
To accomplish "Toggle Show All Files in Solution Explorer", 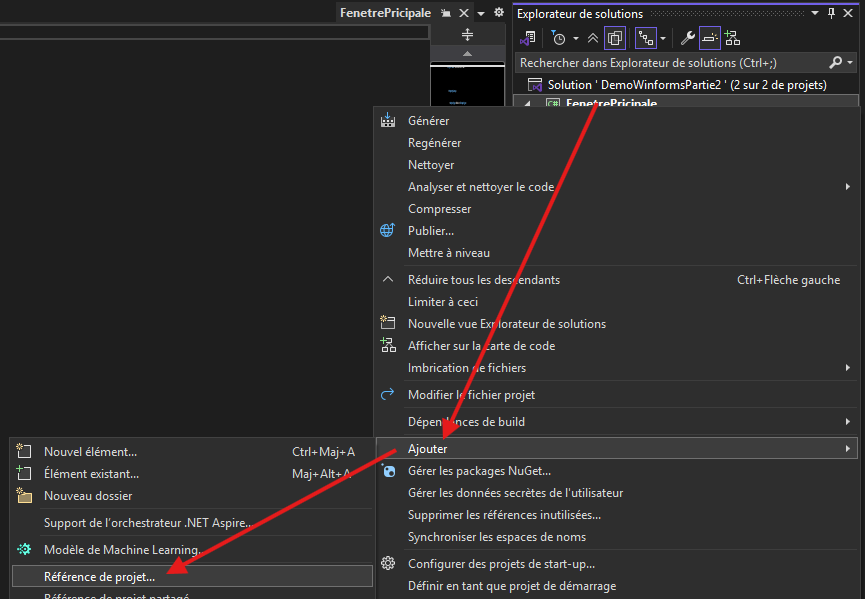I will [x=615, y=38].
